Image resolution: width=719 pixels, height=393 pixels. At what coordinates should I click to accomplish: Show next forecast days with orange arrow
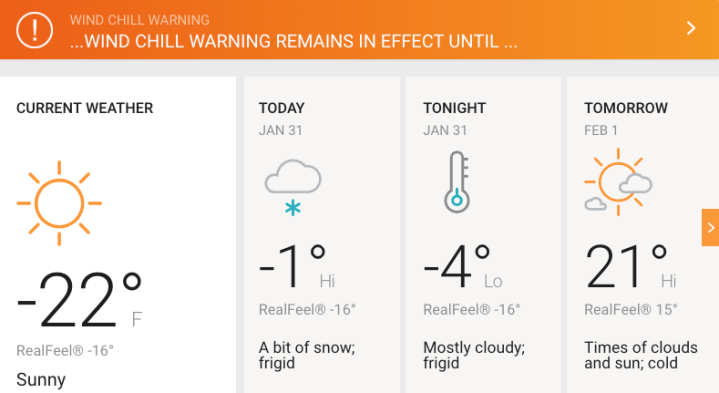[x=710, y=227]
